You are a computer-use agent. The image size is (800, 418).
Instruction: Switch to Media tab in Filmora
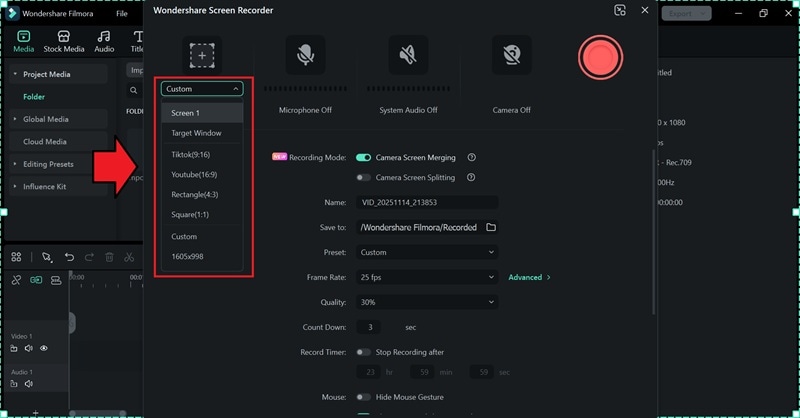[x=23, y=41]
